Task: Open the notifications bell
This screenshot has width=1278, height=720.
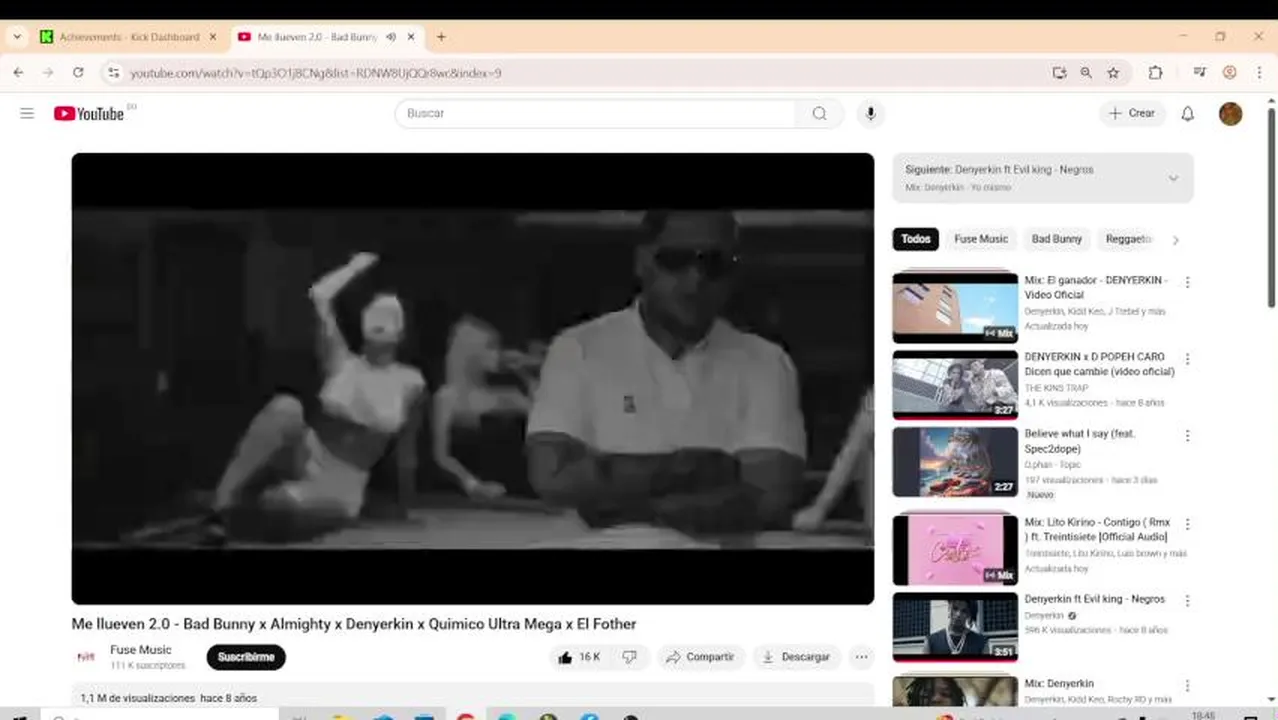Action: (1187, 113)
